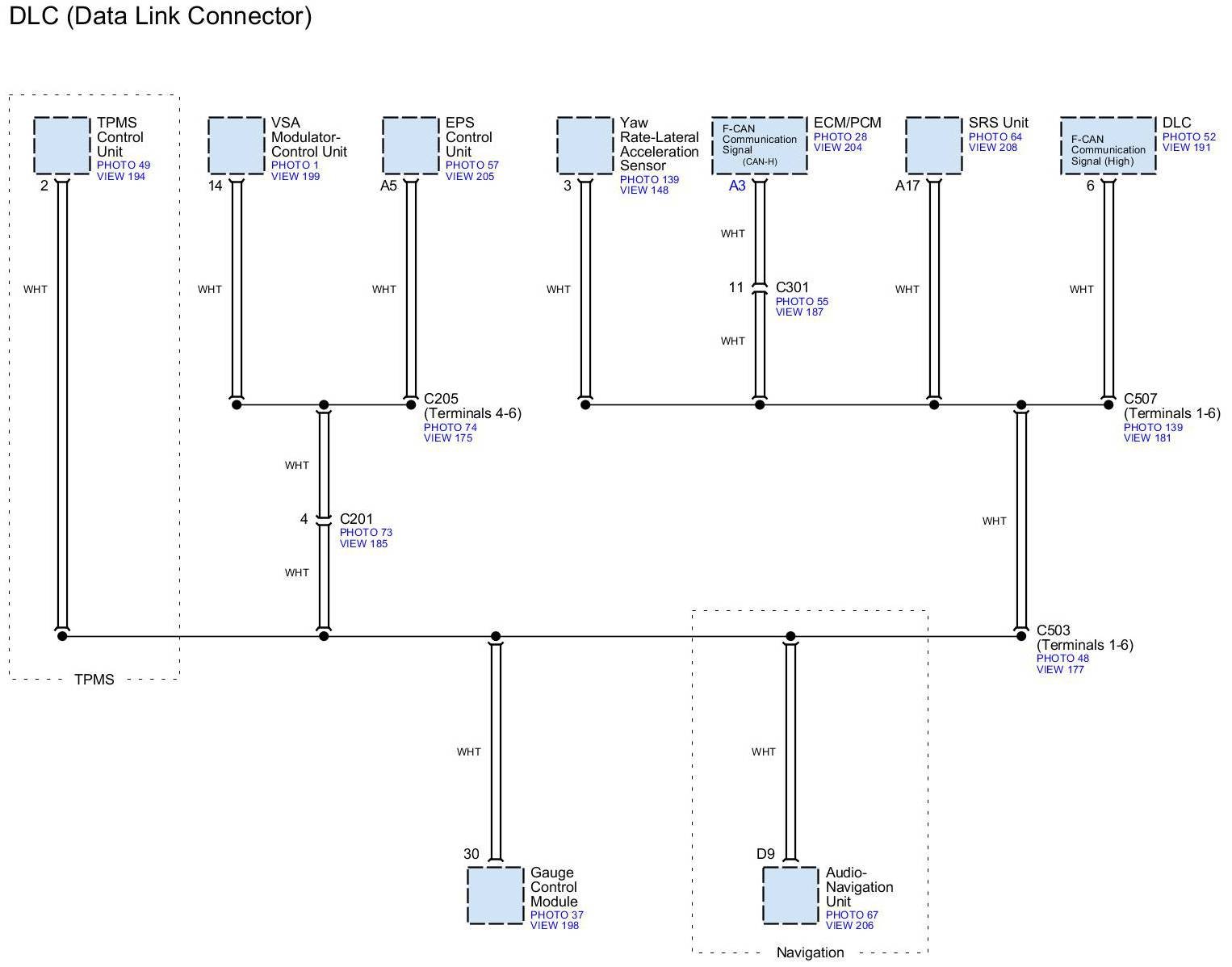Open VIEW 194 link for TPMS Control Unit
Viewport: 1232px width, 967px height.
tap(120, 177)
